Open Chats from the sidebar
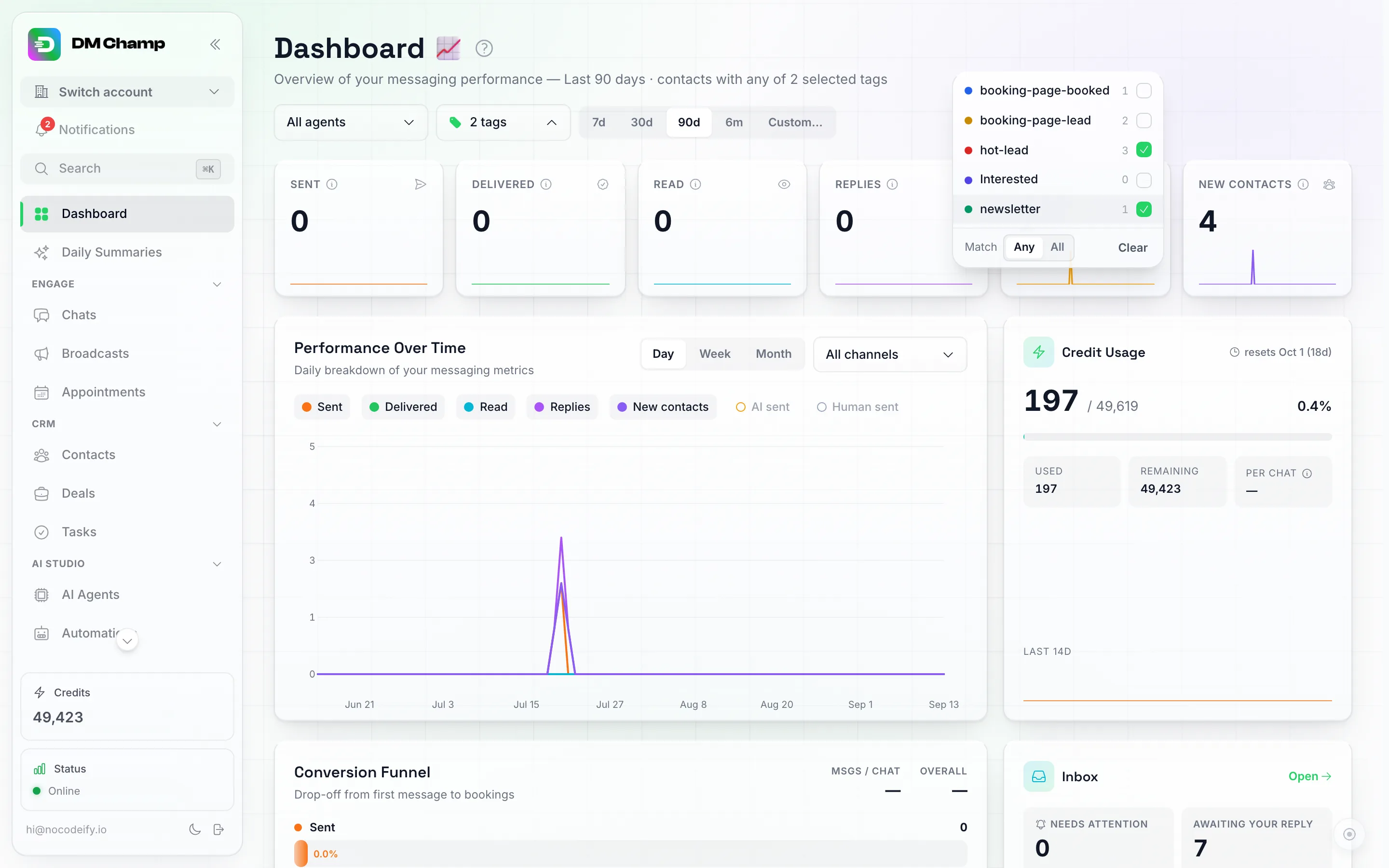Screen dimensions: 1389x868 127,314
